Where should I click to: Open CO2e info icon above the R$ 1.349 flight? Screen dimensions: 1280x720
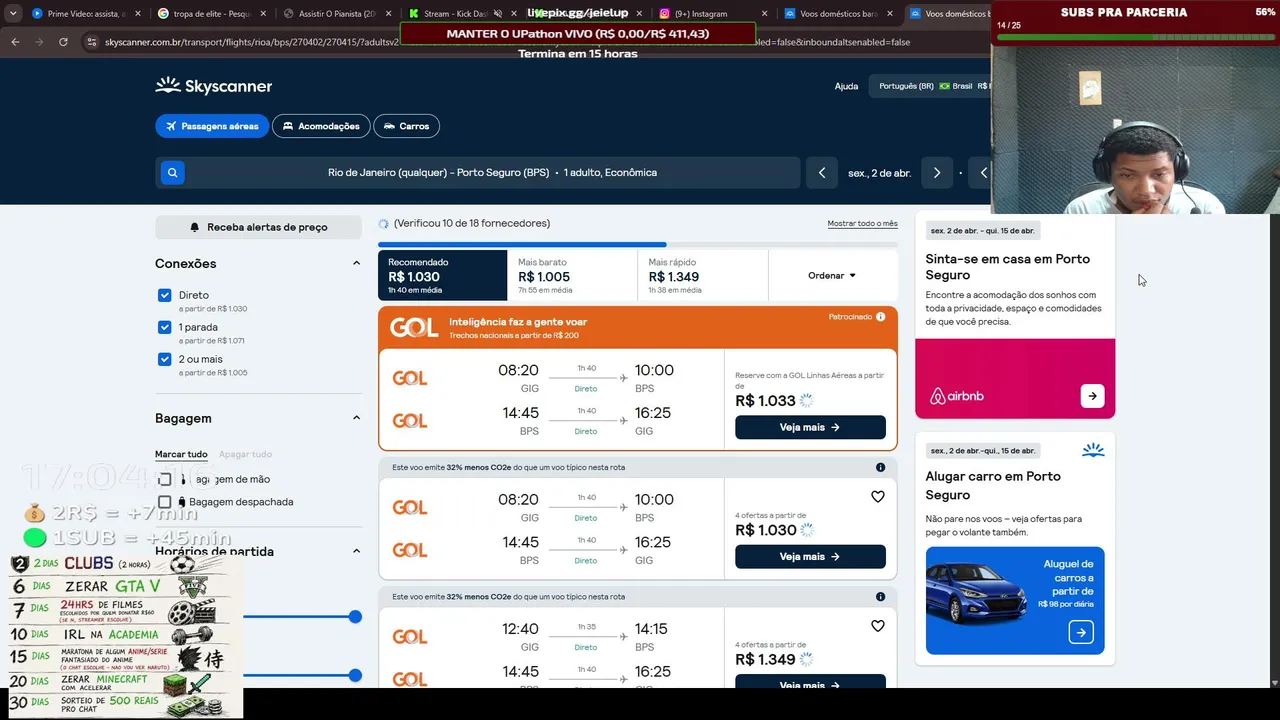(x=880, y=597)
